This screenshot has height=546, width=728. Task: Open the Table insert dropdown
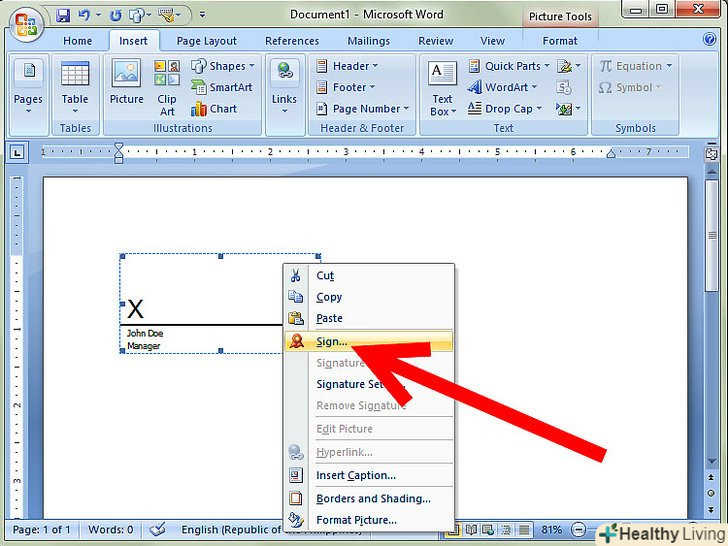click(x=75, y=88)
